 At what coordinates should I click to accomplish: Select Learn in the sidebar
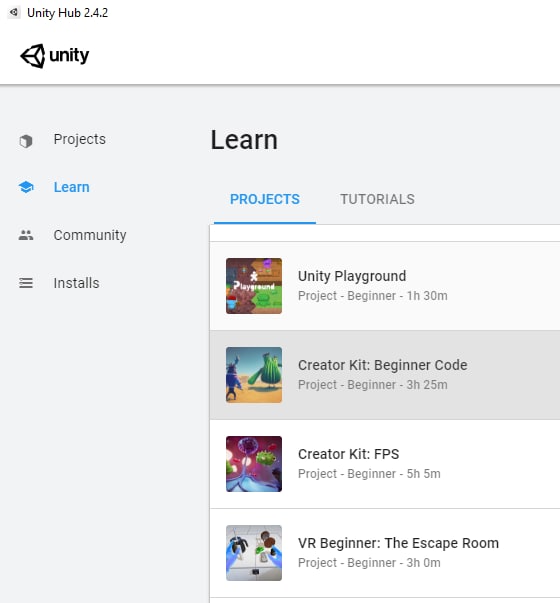pyautogui.click(x=72, y=187)
